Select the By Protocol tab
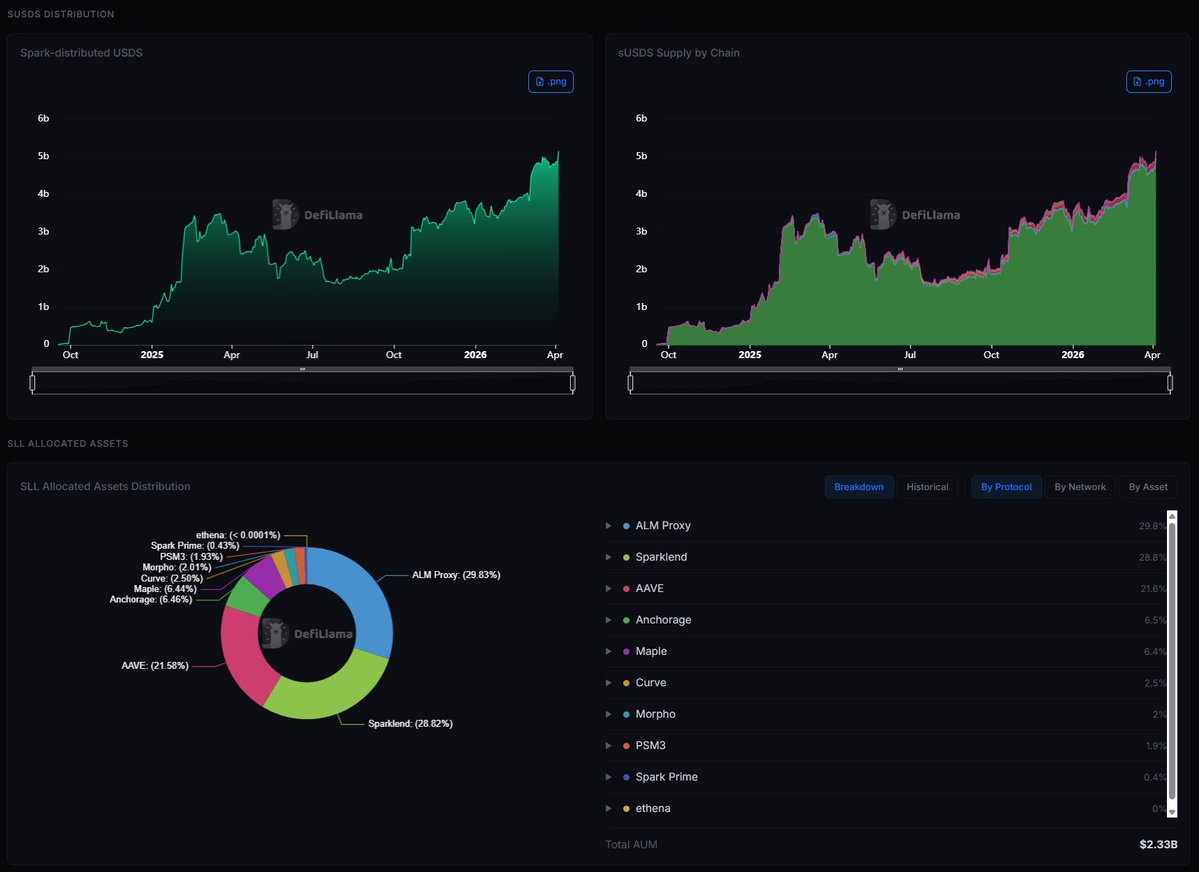Image resolution: width=1199 pixels, height=872 pixels. (x=1006, y=487)
